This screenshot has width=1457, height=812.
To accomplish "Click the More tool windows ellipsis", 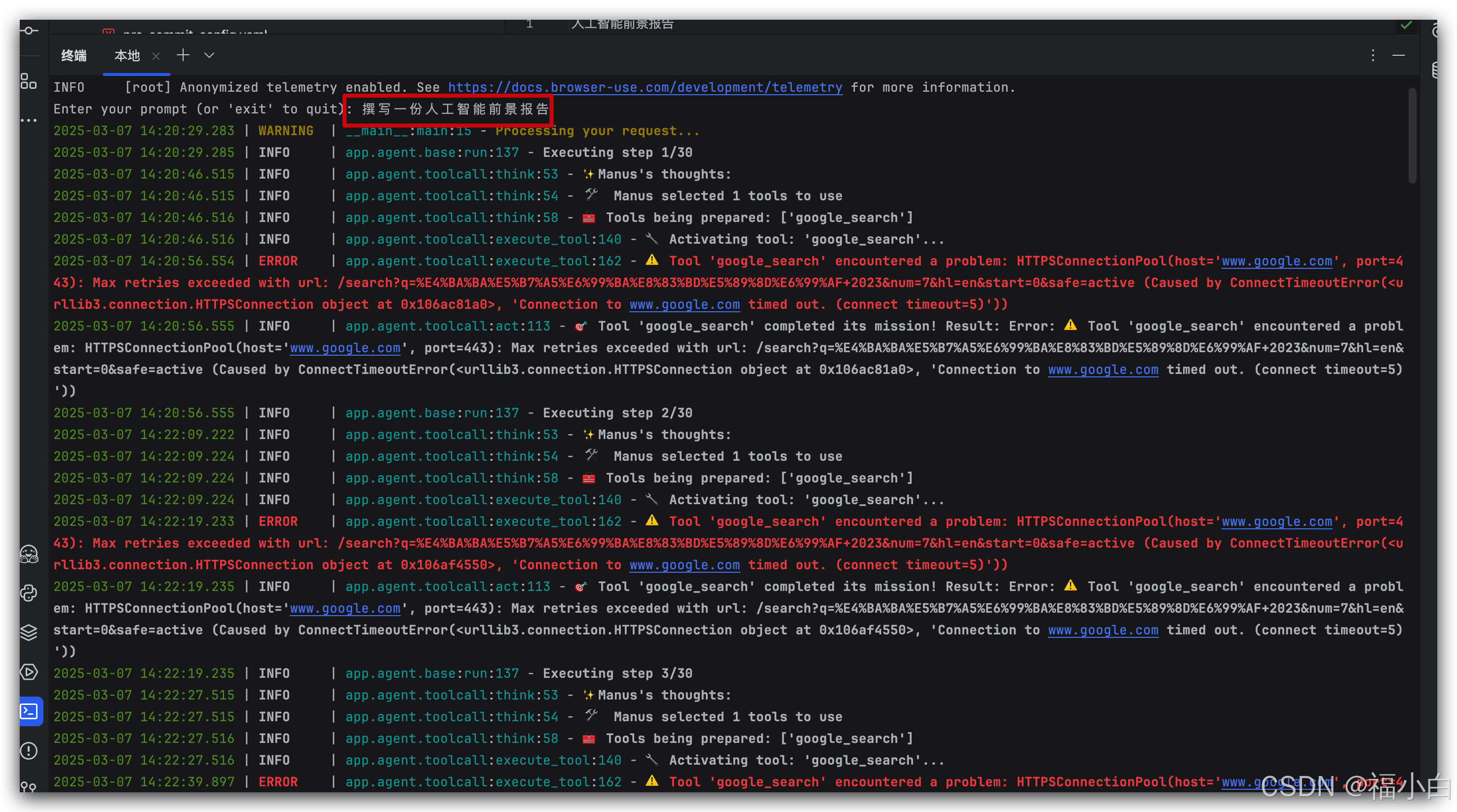I will (28, 120).
